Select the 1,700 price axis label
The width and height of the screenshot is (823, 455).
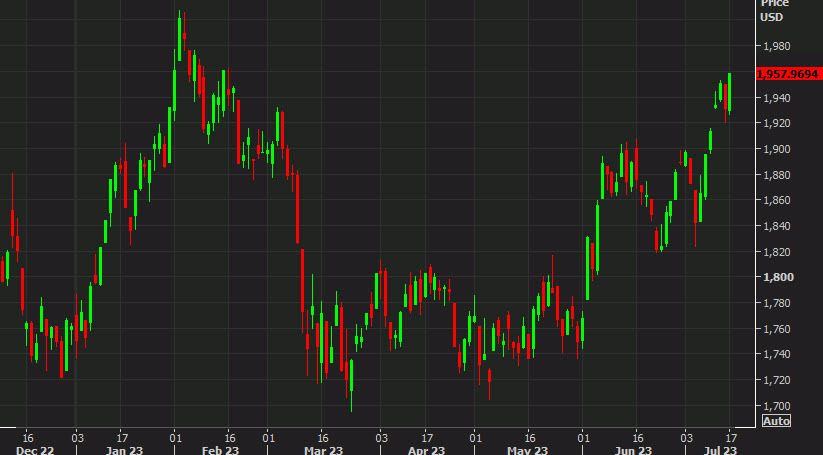776,405
